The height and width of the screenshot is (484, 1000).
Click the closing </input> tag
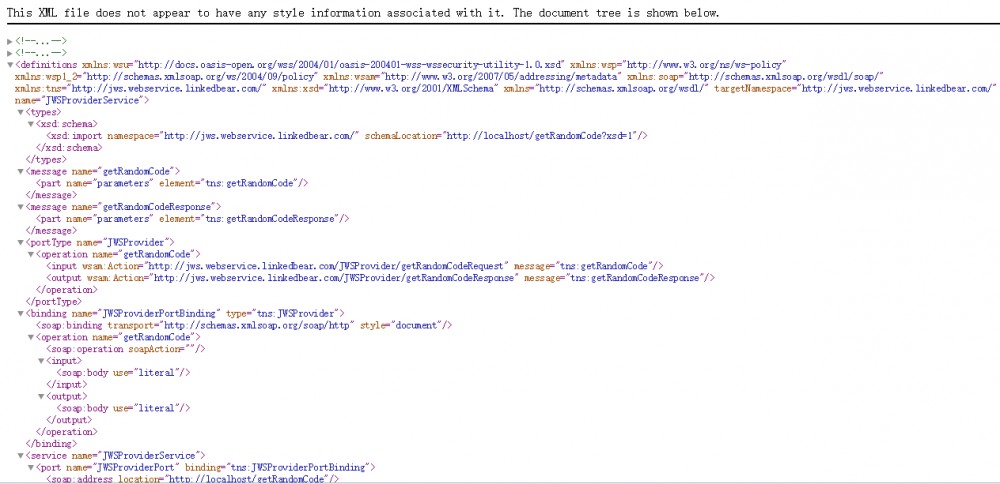67,385
